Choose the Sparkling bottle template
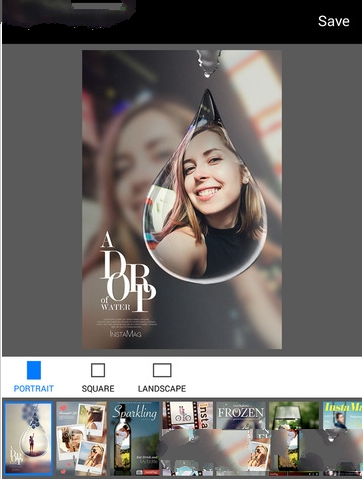 [x=134, y=438]
